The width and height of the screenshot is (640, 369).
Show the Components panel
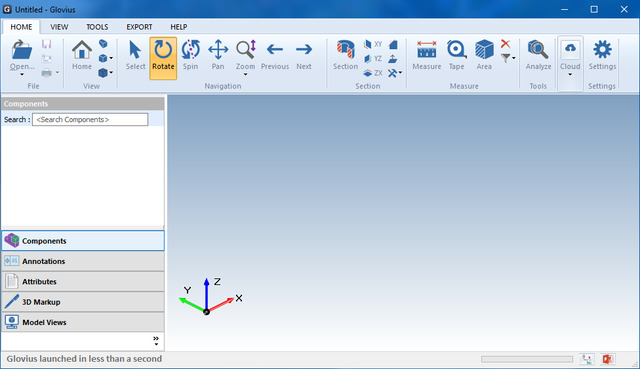83,241
